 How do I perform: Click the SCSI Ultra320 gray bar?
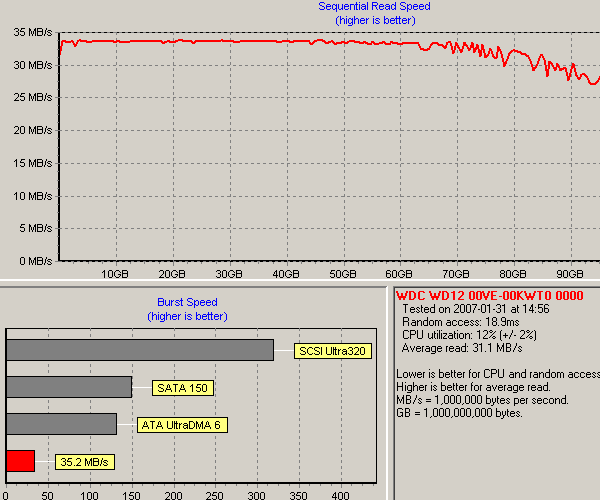tap(140, 350)
